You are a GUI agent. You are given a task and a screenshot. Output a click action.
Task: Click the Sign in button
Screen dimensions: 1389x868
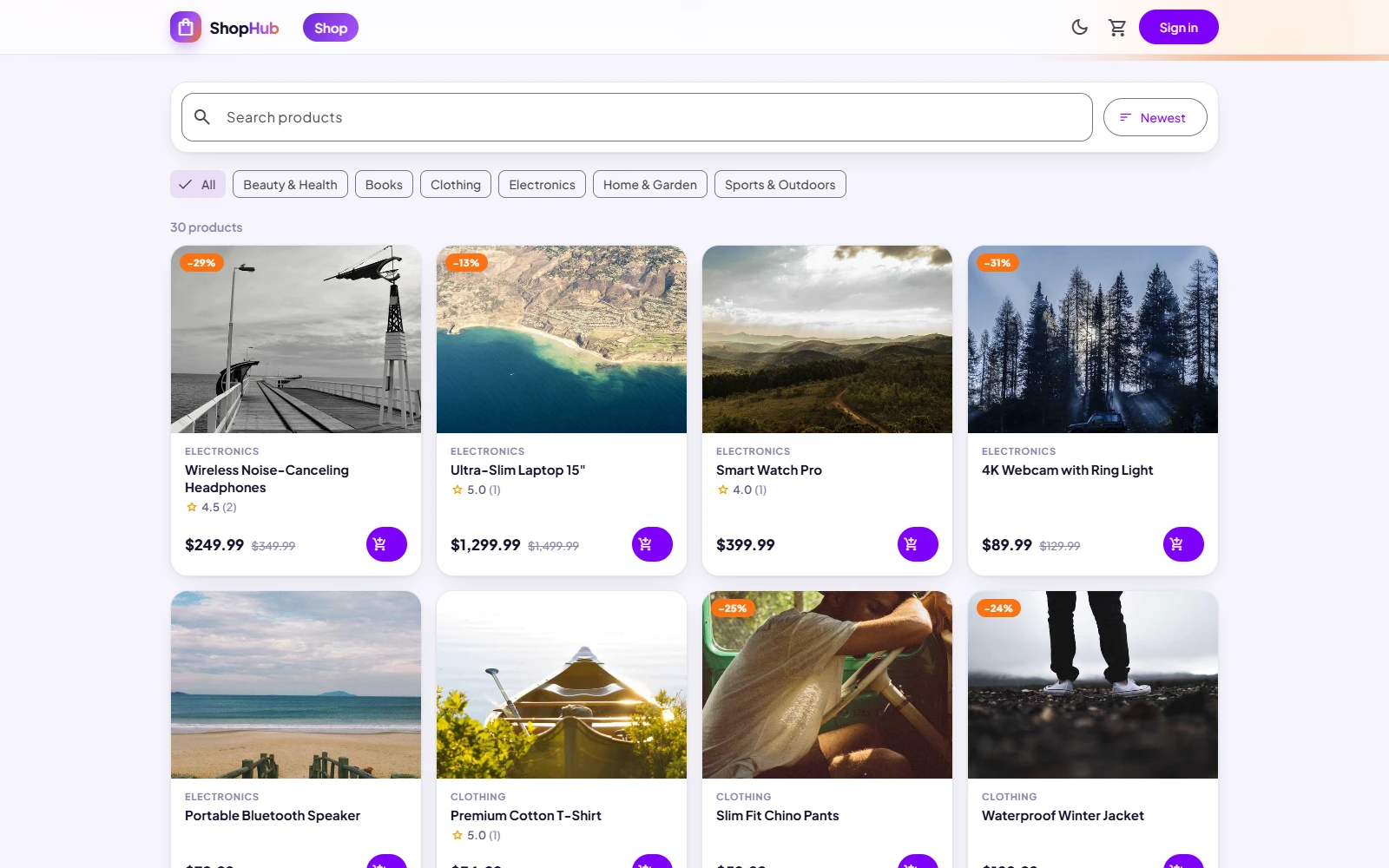tap(1178, 28)
